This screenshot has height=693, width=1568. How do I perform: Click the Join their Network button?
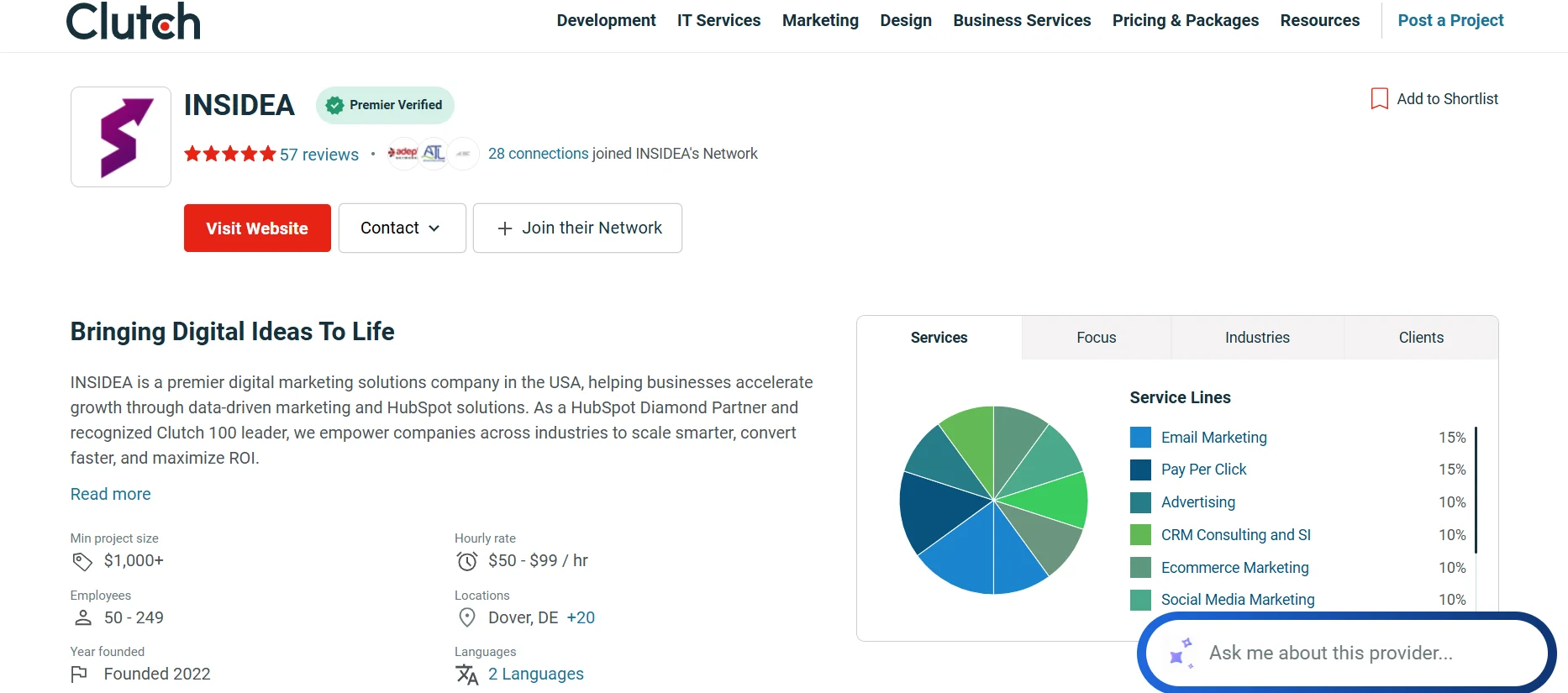click(x=577, y=228)
